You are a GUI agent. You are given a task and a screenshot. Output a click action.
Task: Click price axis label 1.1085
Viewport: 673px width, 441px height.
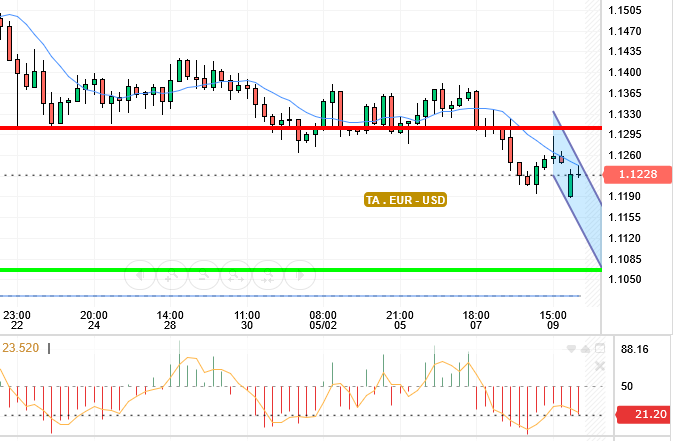(x=624, y=259)
